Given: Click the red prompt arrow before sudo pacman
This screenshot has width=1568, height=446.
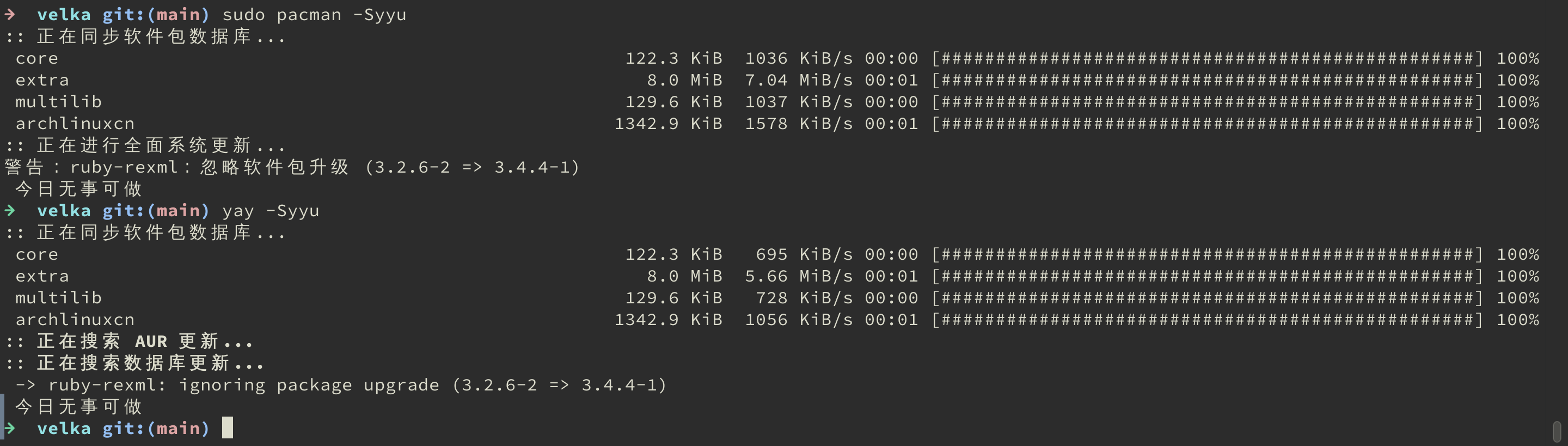Looking at the screenshot, I should coord(10,14).
